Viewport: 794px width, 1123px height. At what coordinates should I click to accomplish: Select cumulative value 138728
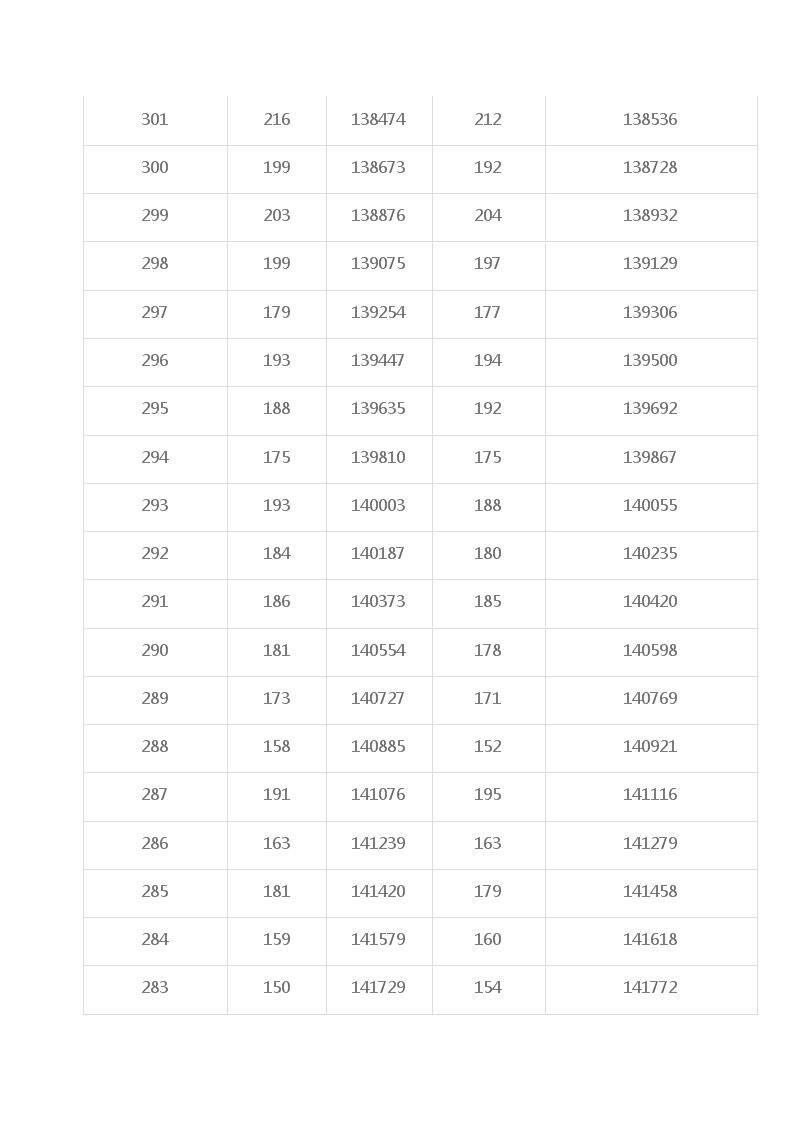[x=651, y=168]
